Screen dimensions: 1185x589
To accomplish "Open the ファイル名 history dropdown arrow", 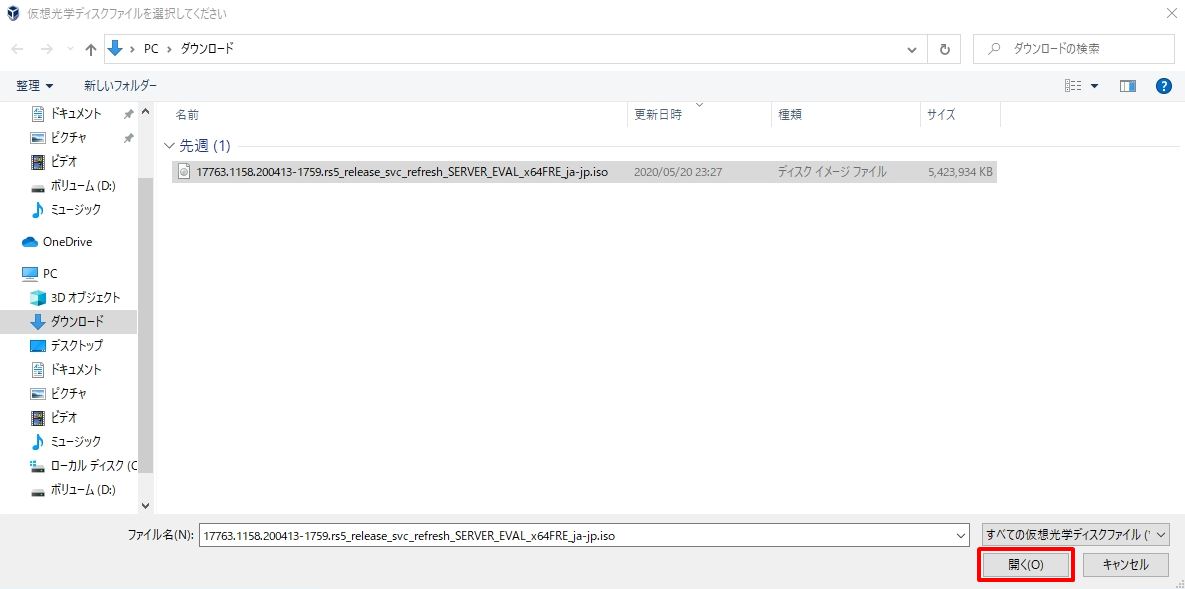I will pyautogui.click(x=961, y=535).
